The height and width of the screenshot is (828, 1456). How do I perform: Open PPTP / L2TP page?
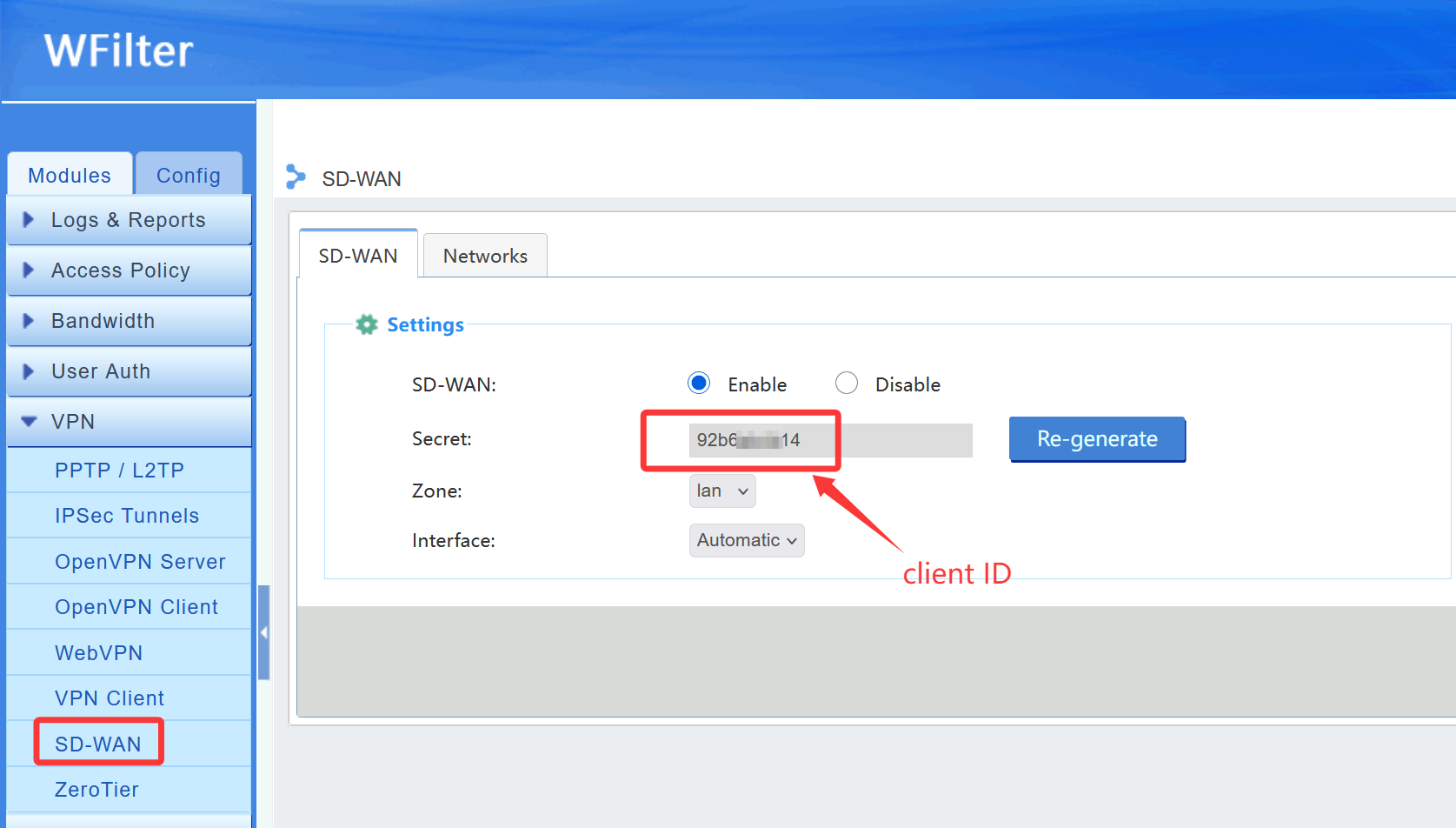[x=130, y=471]
